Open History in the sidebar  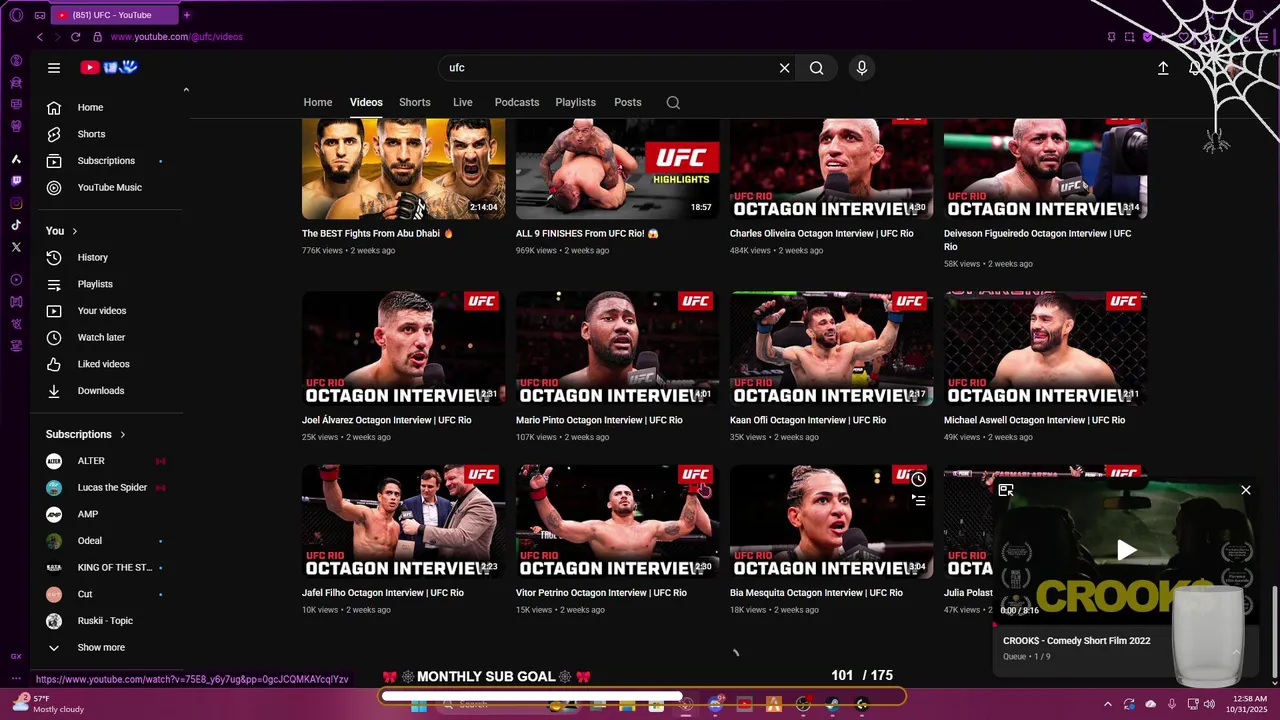112,257
